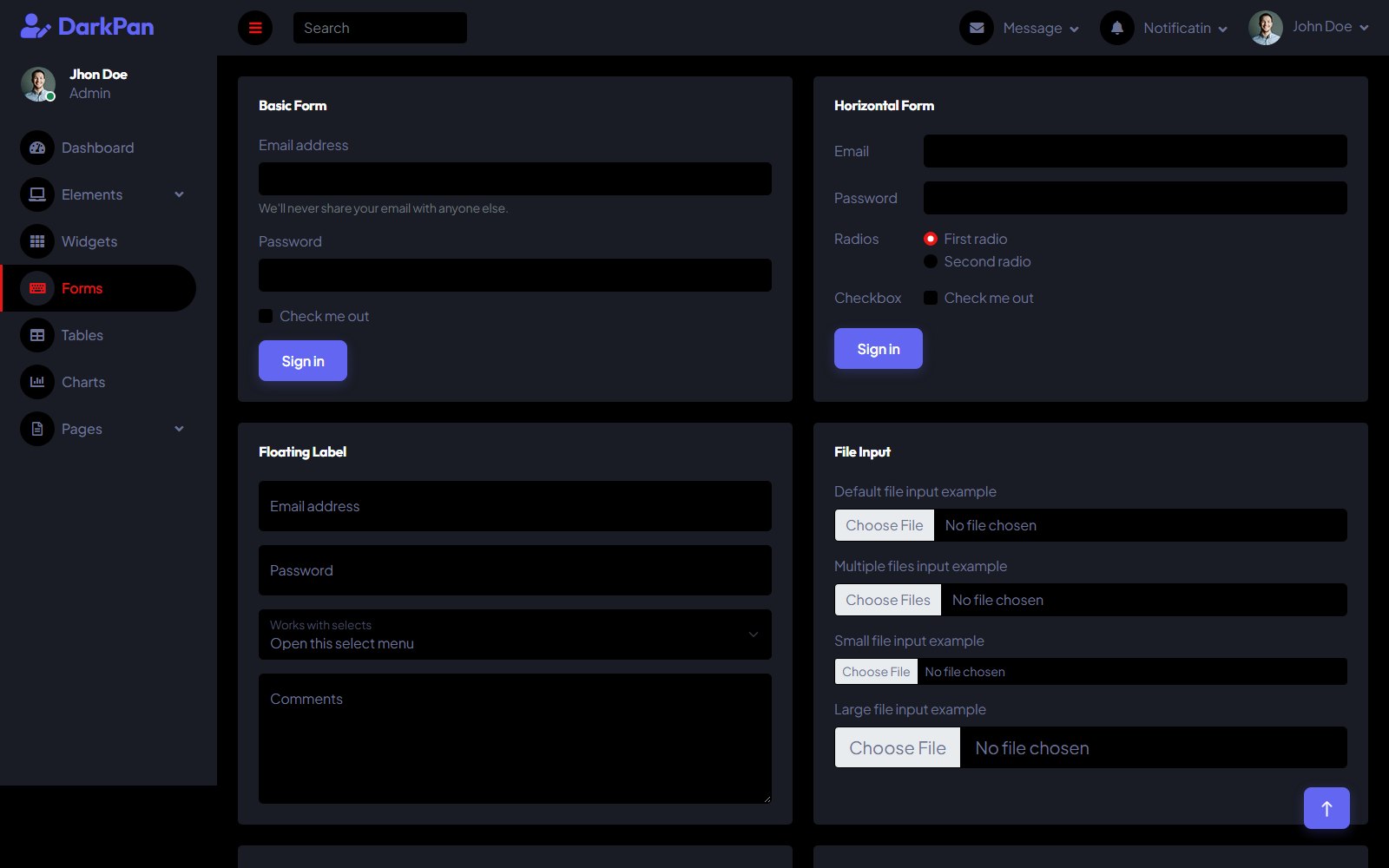Expand the Elements submenu chevron
Viewport: 1389px width, 868px height.
tap(179, 194)
